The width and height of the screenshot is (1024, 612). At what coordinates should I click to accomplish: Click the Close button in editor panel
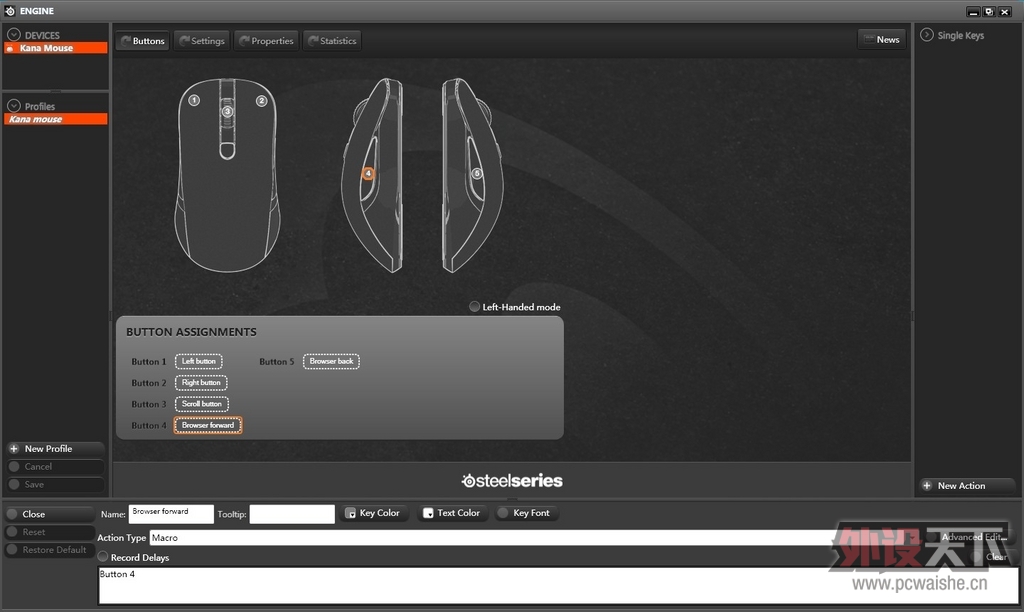50,514
